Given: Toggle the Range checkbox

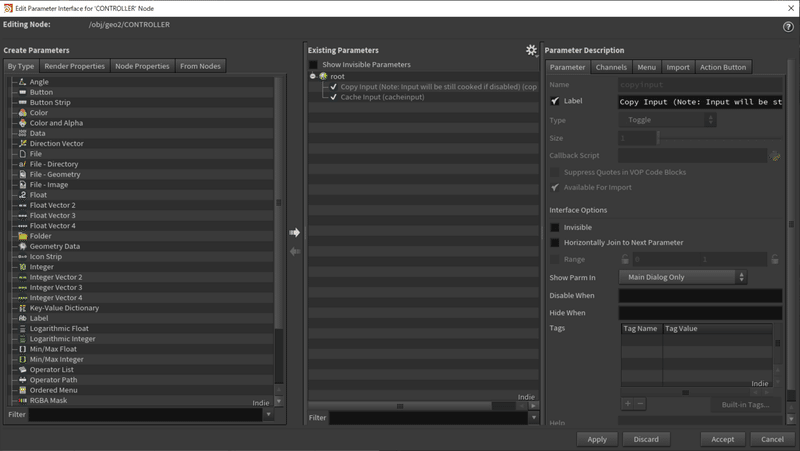Looking at the screenshot, I should coord(555,259).
